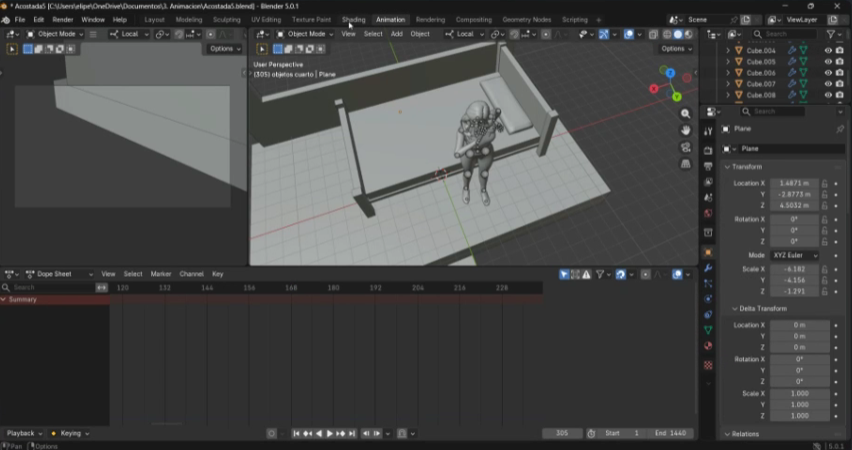The image size is (852, 450).
Task: Toggle visibility eye for Cube.006
Action: pos(827,73)
